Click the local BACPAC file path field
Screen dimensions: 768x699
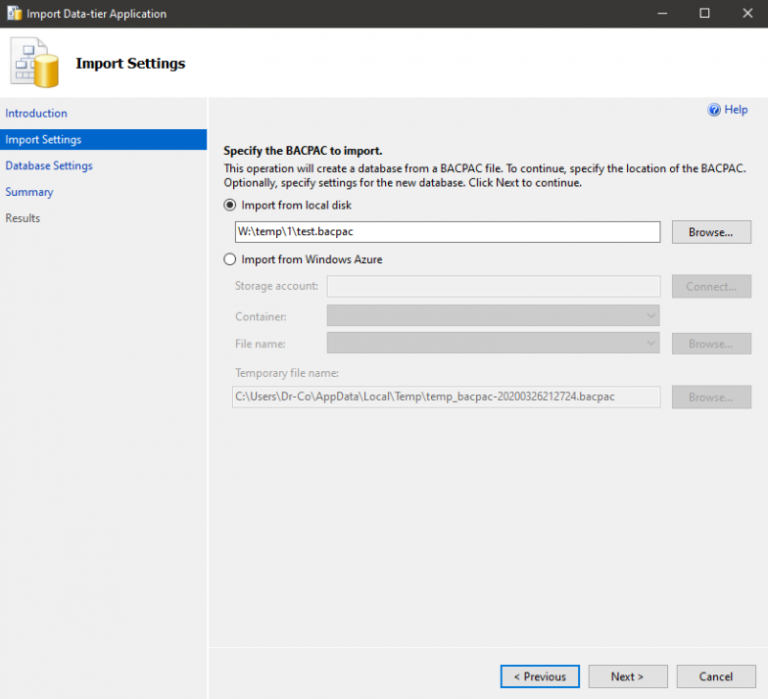(x=447, y=232)
